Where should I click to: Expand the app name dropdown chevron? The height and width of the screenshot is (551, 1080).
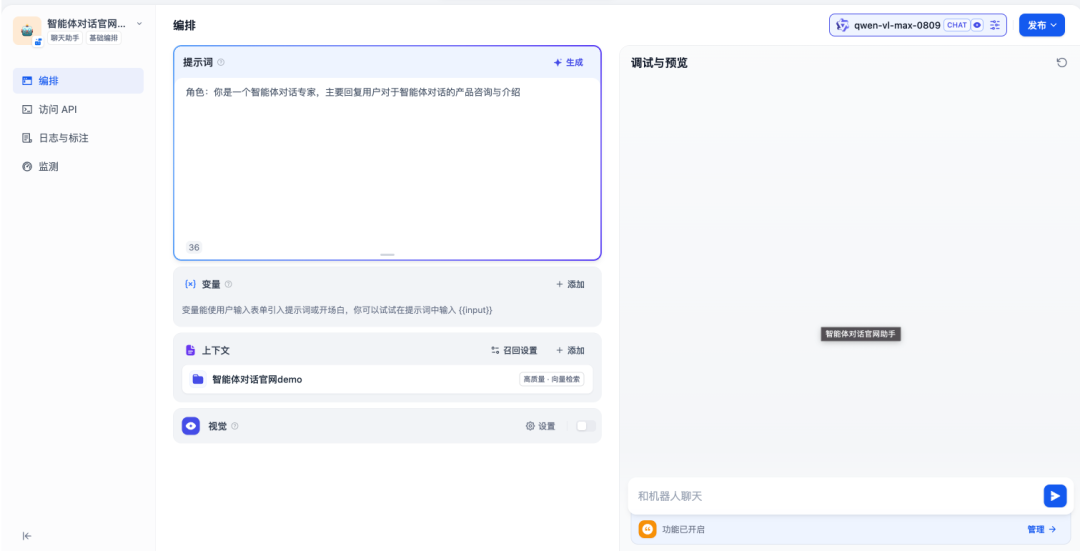pos(139,23)
